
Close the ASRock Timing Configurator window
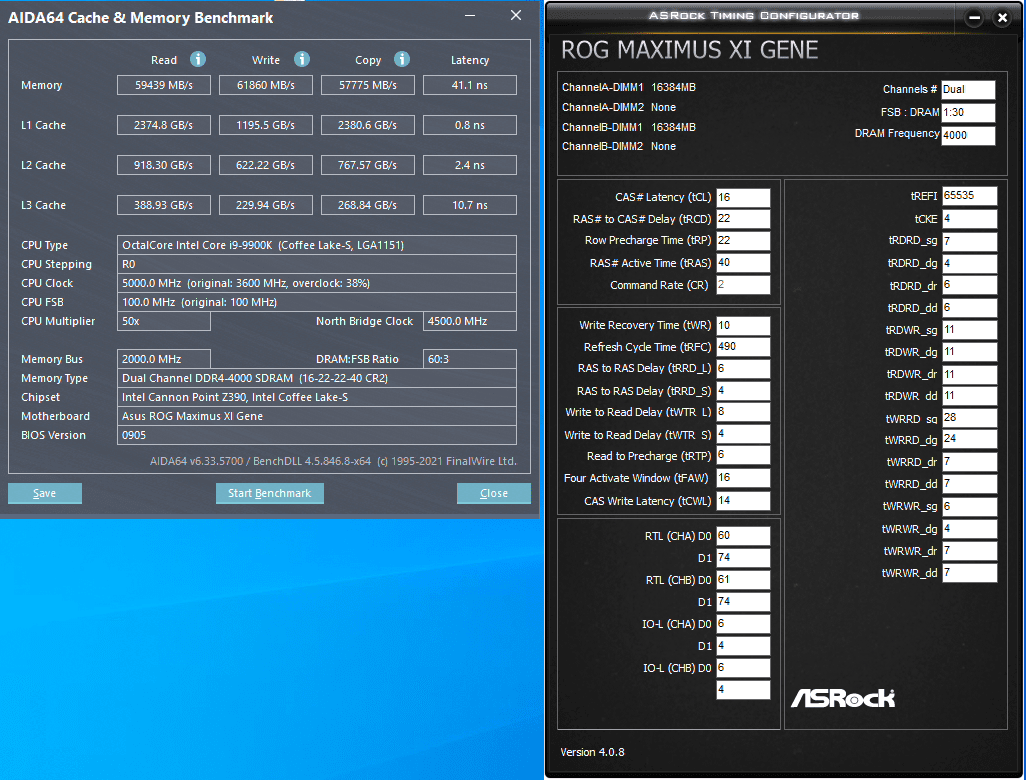coord(1002,18)
